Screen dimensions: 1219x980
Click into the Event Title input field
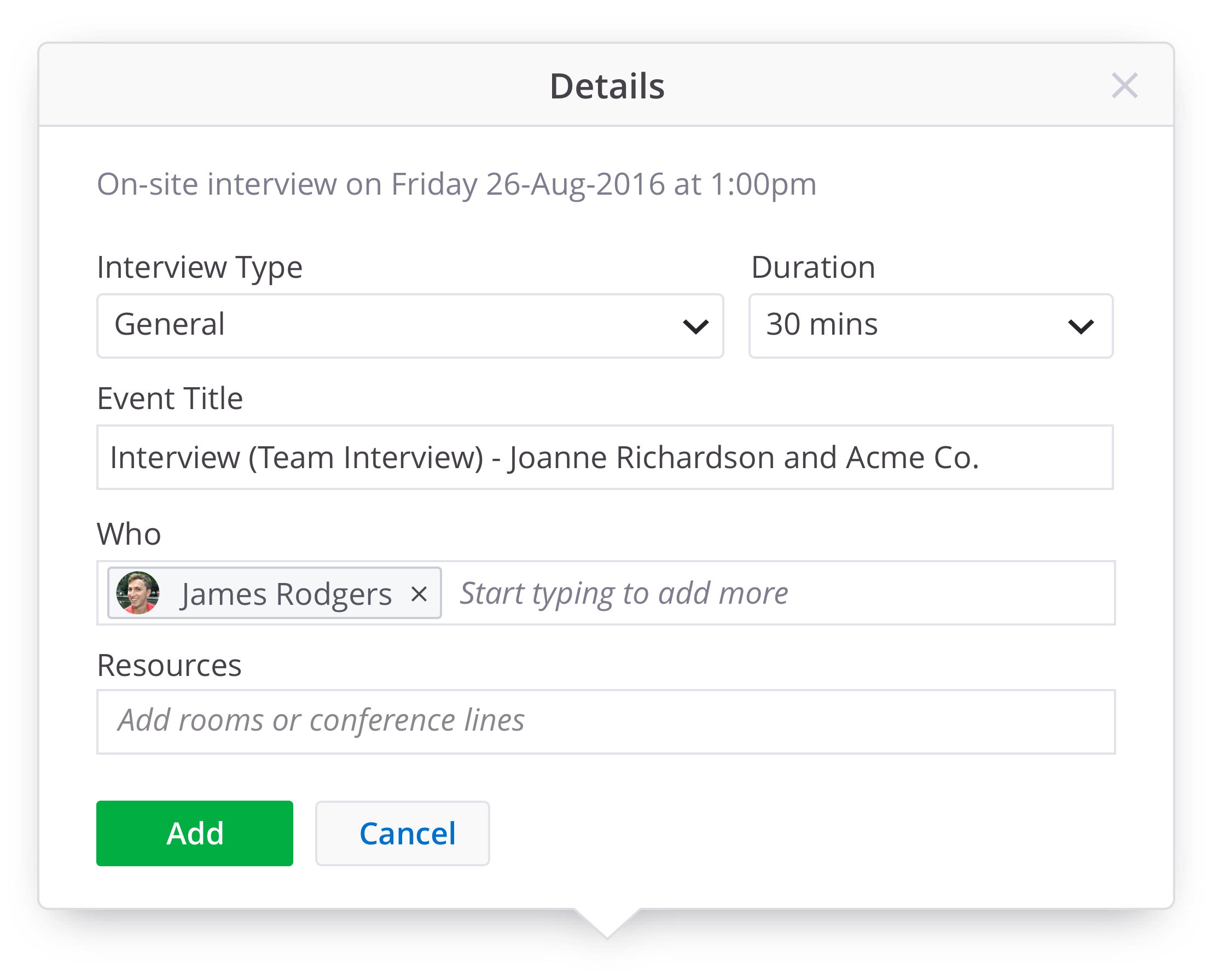605,457
